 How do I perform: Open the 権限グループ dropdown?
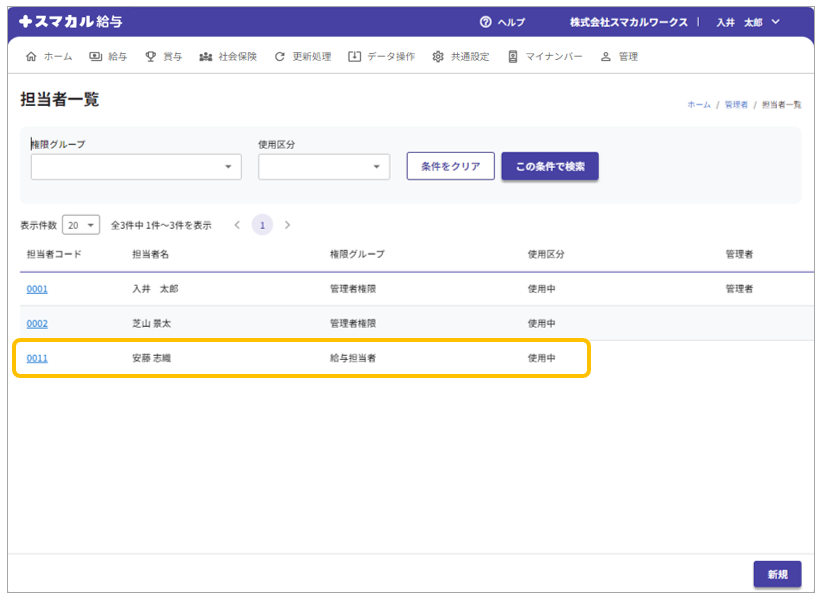point(136,167)
